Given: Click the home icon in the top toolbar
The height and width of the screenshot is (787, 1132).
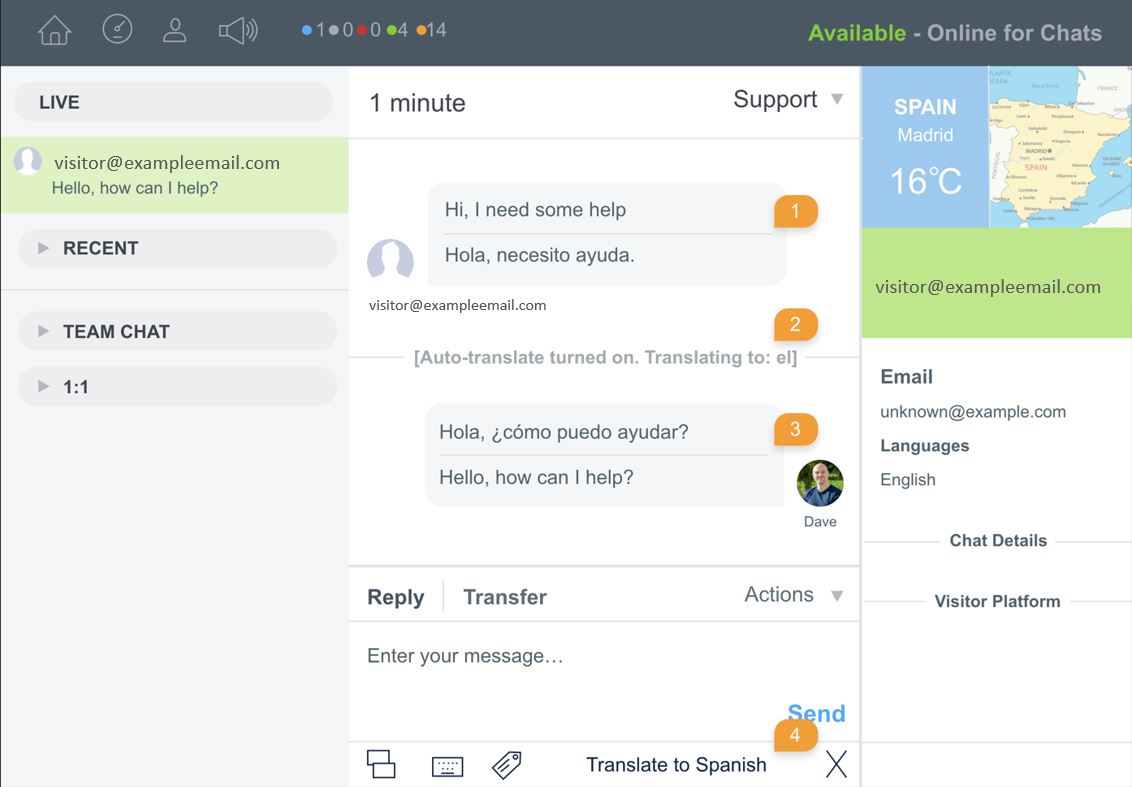Looking at the screenshot, I should (x=53, y=30).
